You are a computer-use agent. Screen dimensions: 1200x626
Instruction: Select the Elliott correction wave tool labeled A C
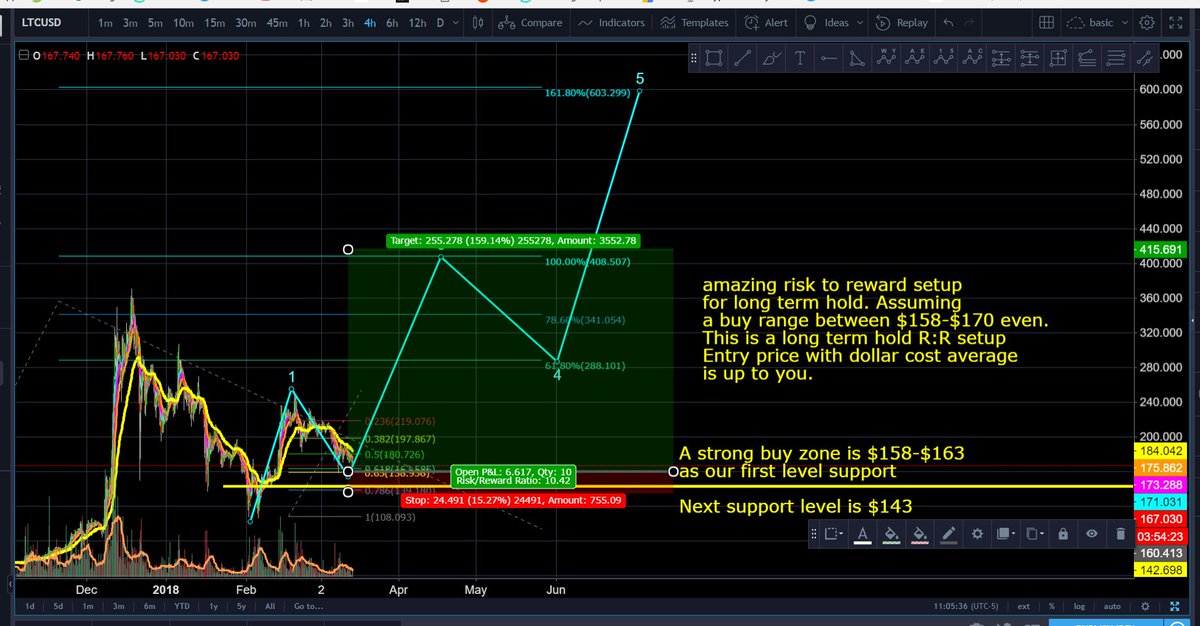[974, 58]
